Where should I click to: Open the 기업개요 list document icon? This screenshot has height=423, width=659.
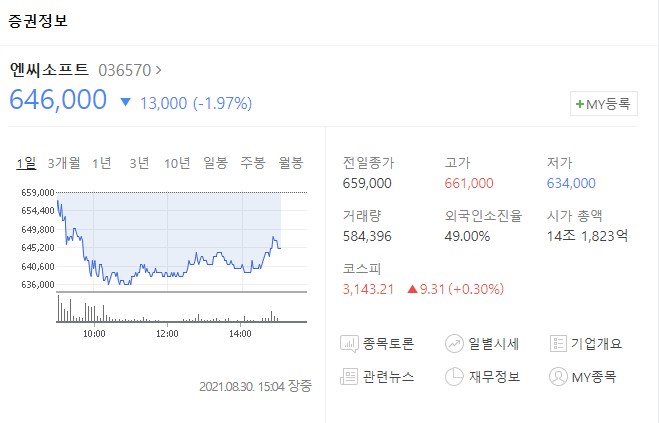558,344
